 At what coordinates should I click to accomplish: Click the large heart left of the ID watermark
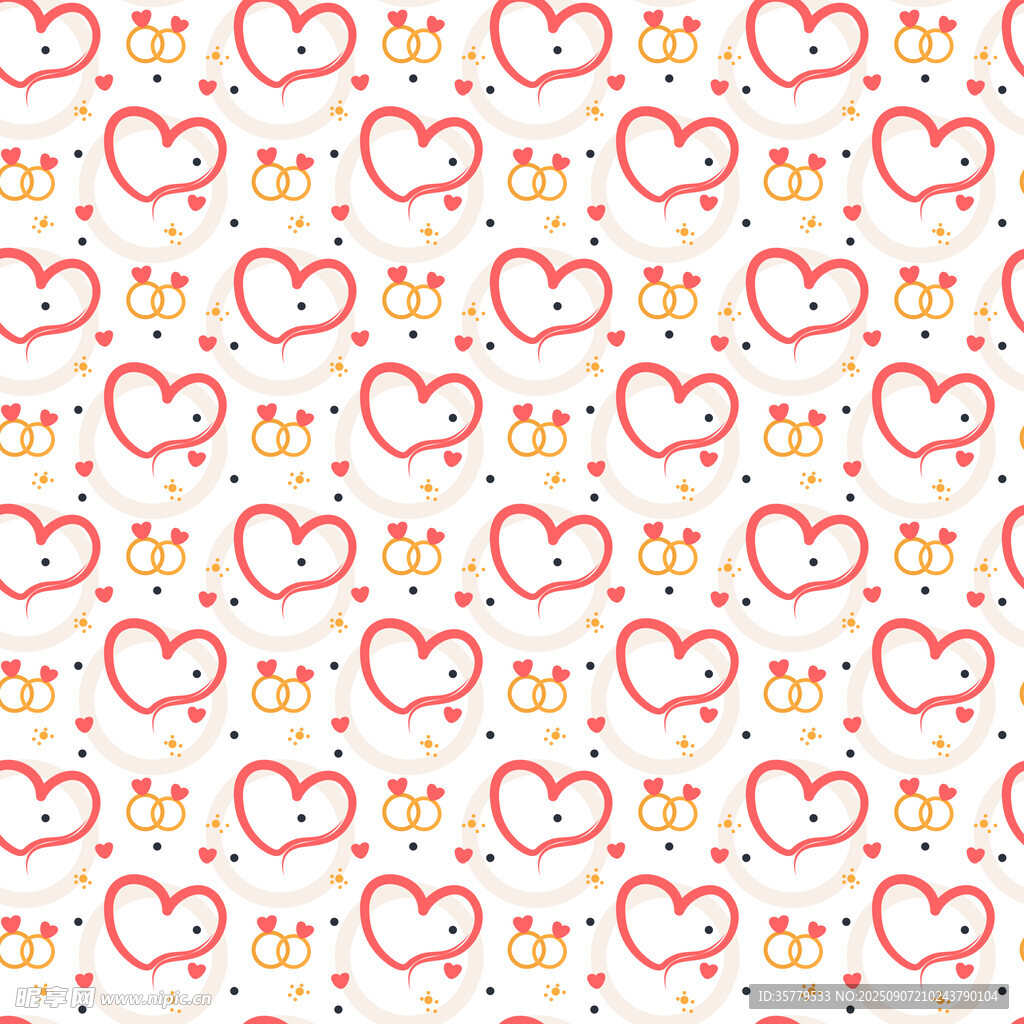pos(675,920)
